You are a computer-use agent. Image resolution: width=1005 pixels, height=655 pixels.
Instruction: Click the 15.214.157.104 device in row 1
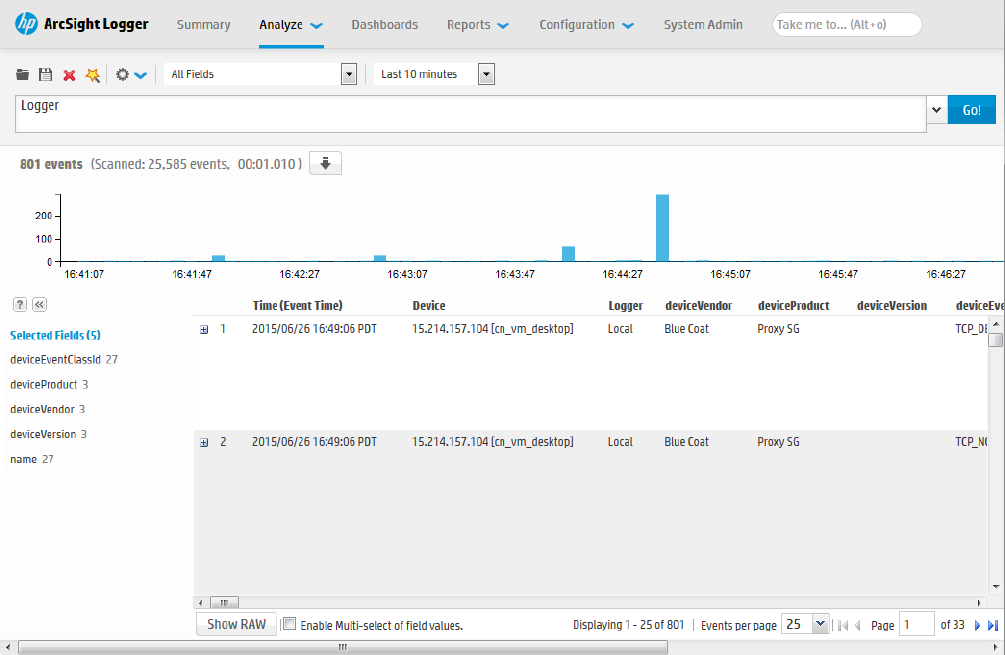[492, 329]
